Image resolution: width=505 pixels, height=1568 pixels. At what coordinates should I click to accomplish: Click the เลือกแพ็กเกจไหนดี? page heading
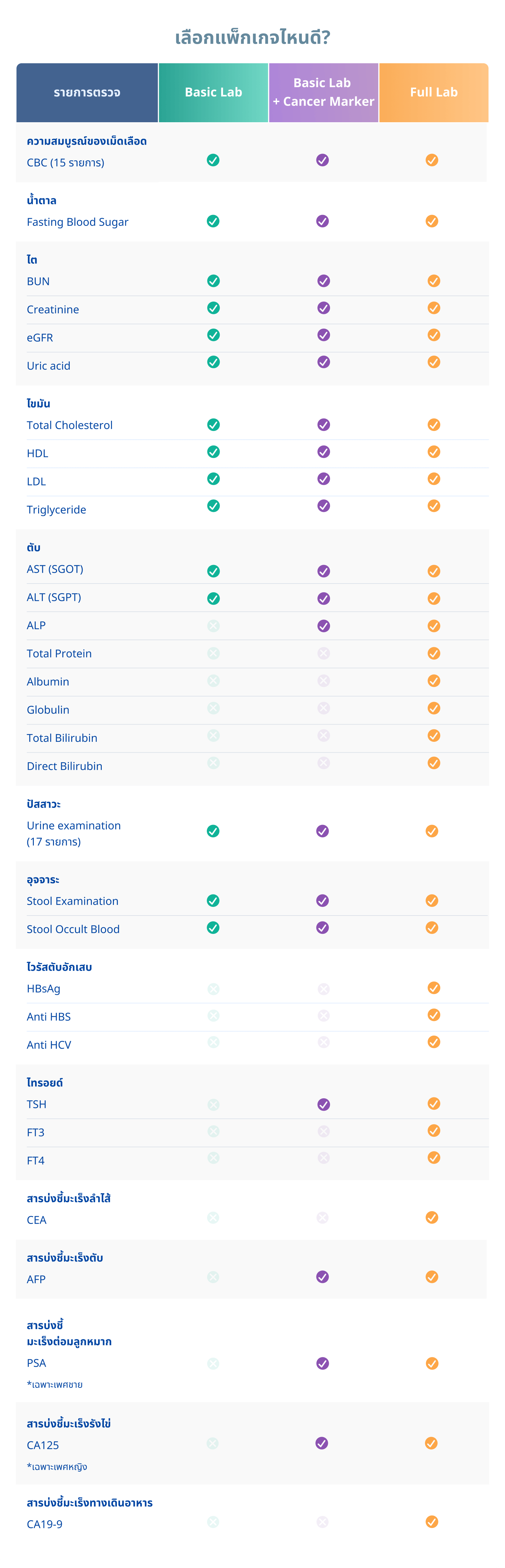coord(253,38)
